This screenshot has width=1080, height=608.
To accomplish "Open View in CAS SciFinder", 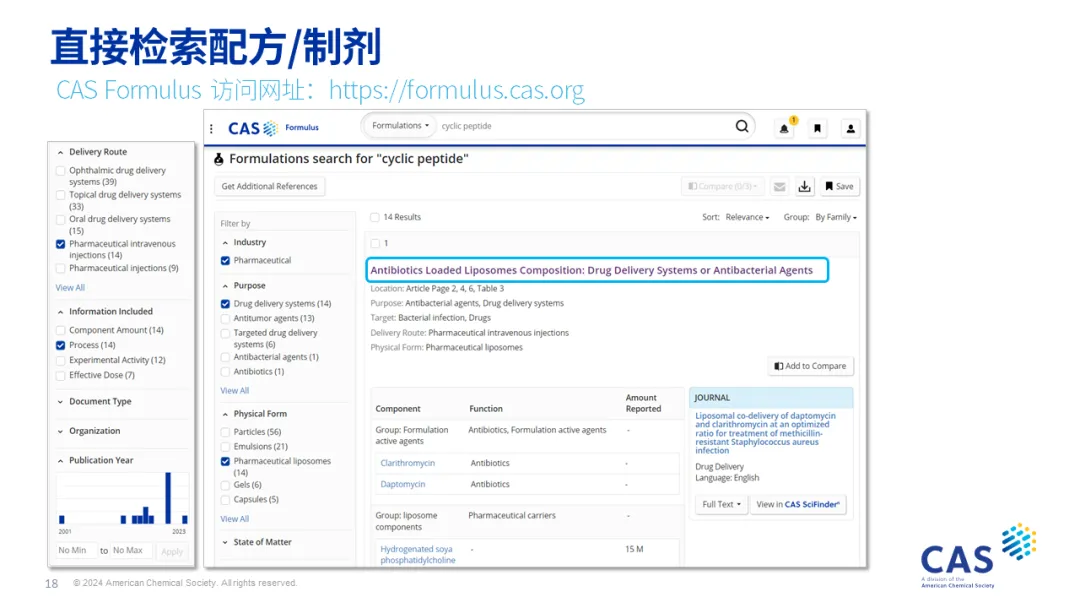I will [798, 505].
